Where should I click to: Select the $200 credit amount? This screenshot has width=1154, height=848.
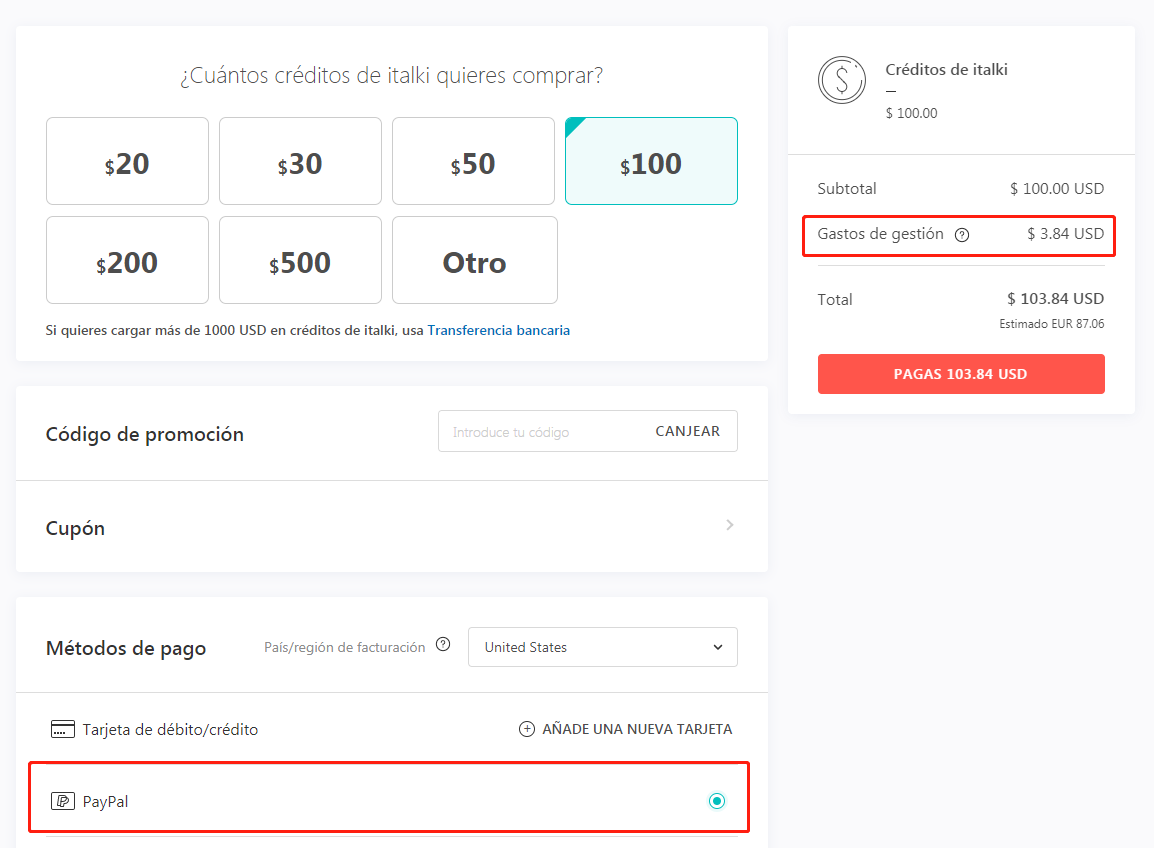click(127, 260)
